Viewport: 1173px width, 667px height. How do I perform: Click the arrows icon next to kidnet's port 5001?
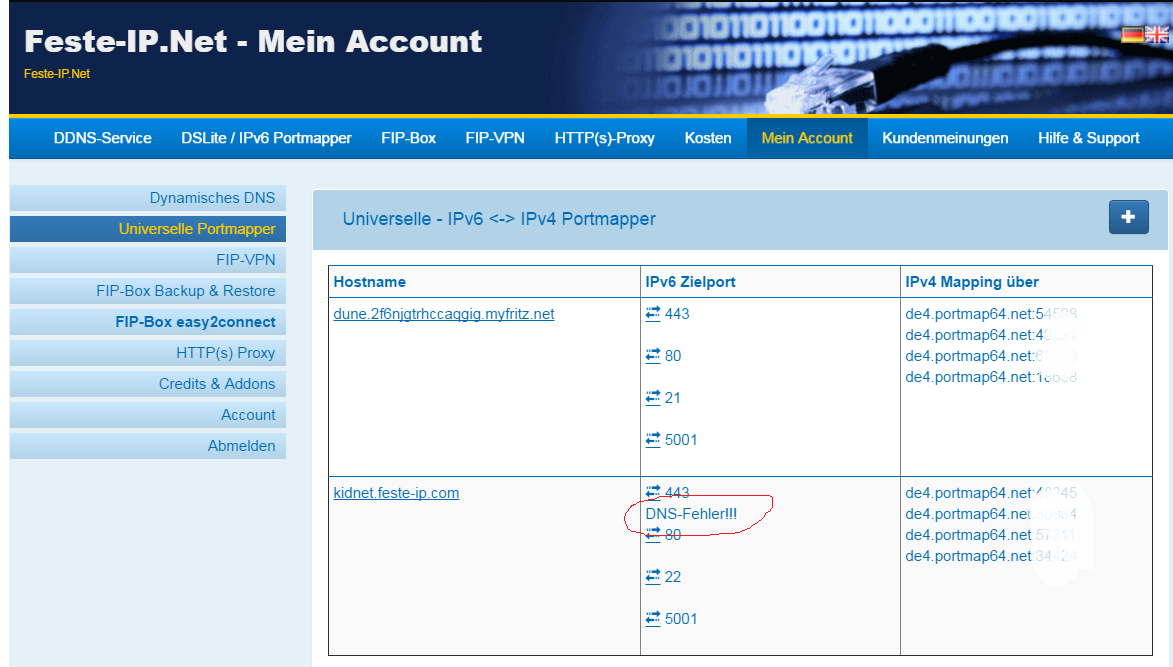coord(654,618)
